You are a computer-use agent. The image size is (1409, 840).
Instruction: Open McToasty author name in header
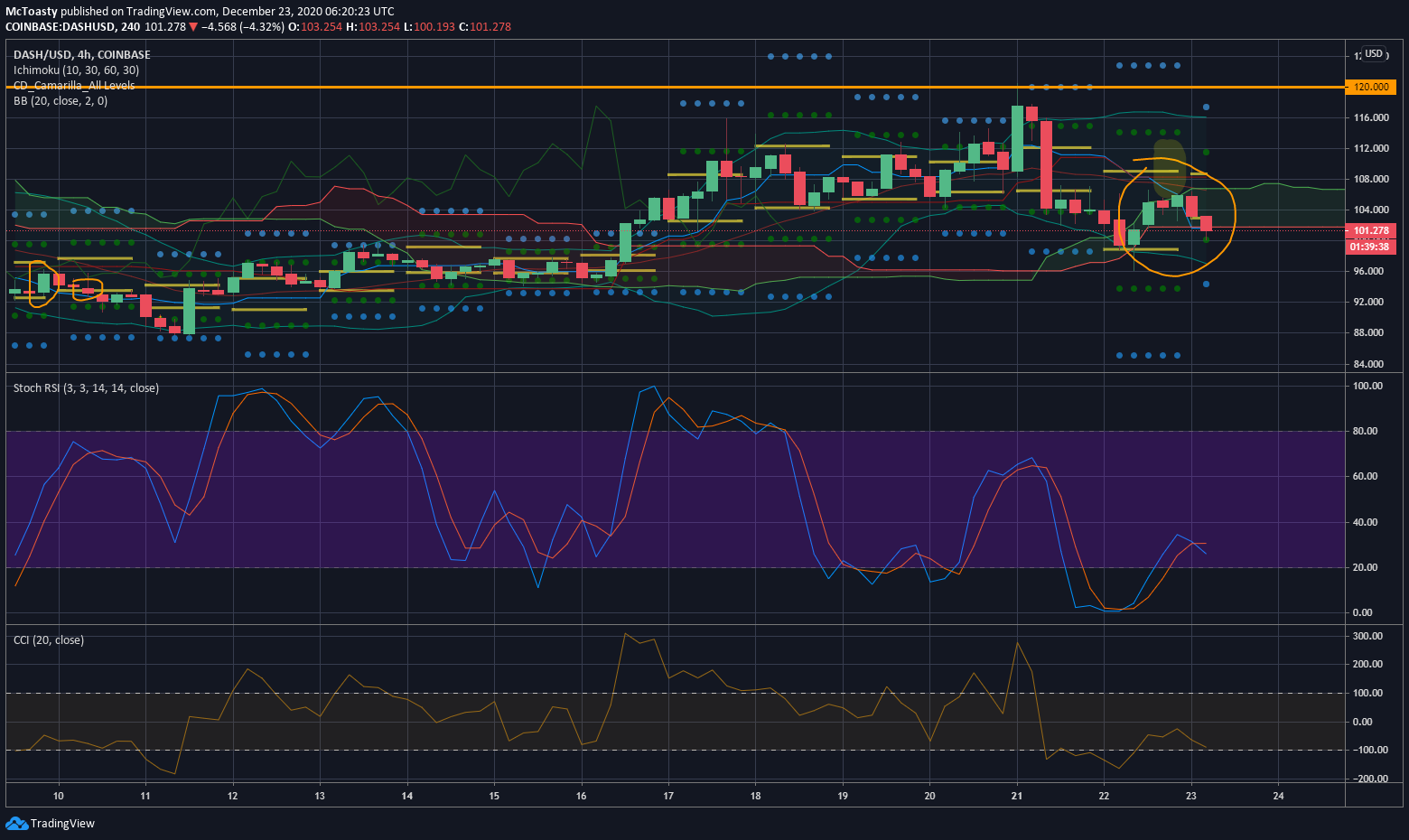[32, 12]
